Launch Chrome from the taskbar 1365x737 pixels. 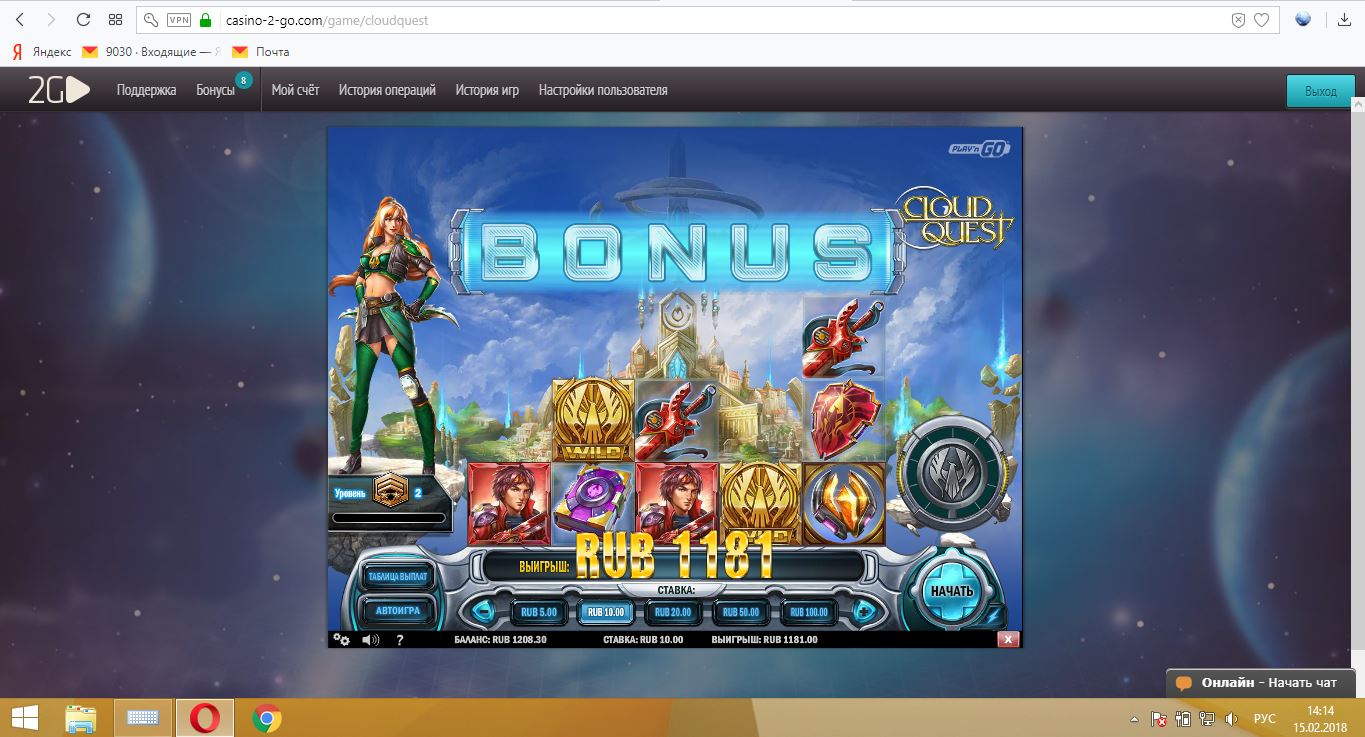tap(266, 718)
